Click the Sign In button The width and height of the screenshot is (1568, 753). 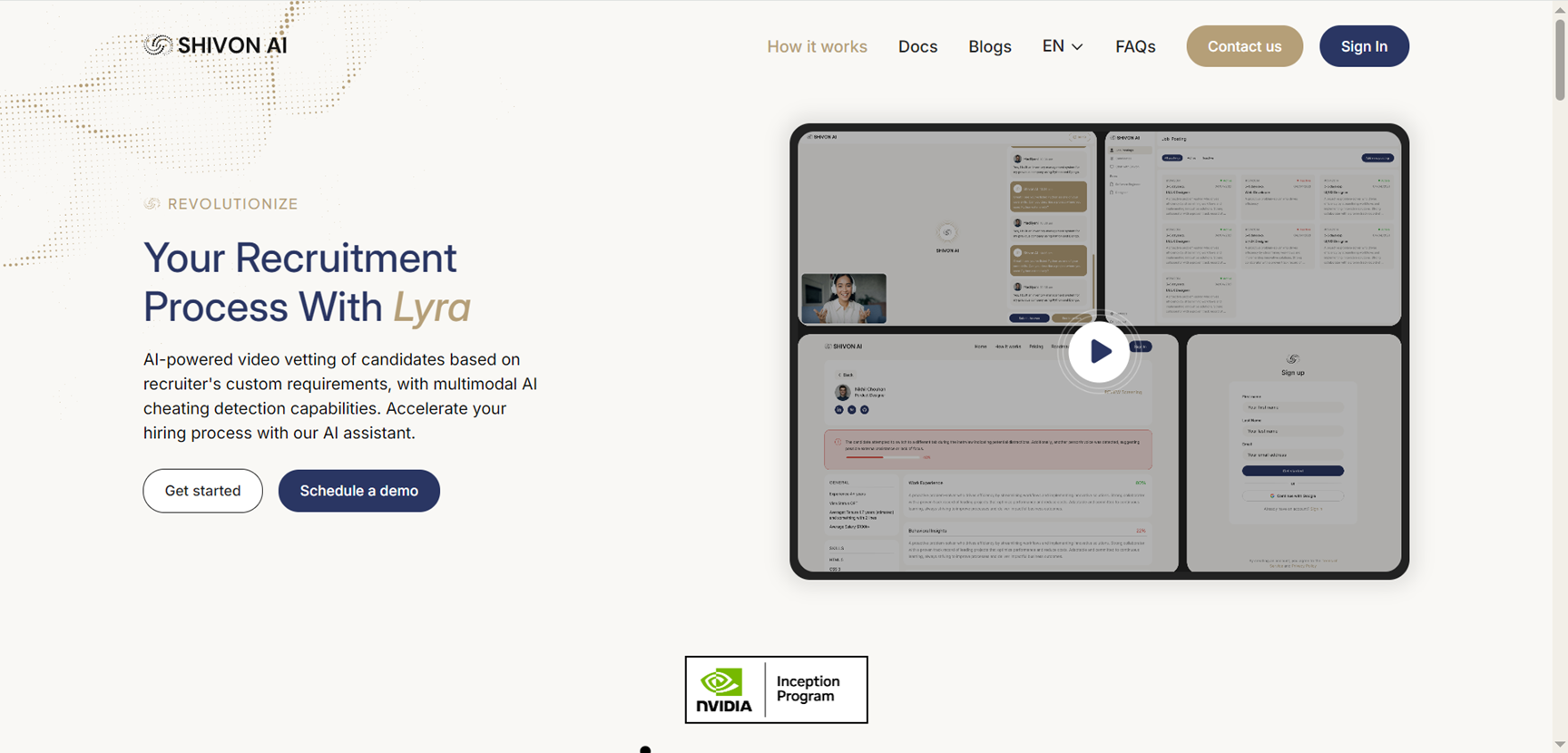click(1364, 46)
